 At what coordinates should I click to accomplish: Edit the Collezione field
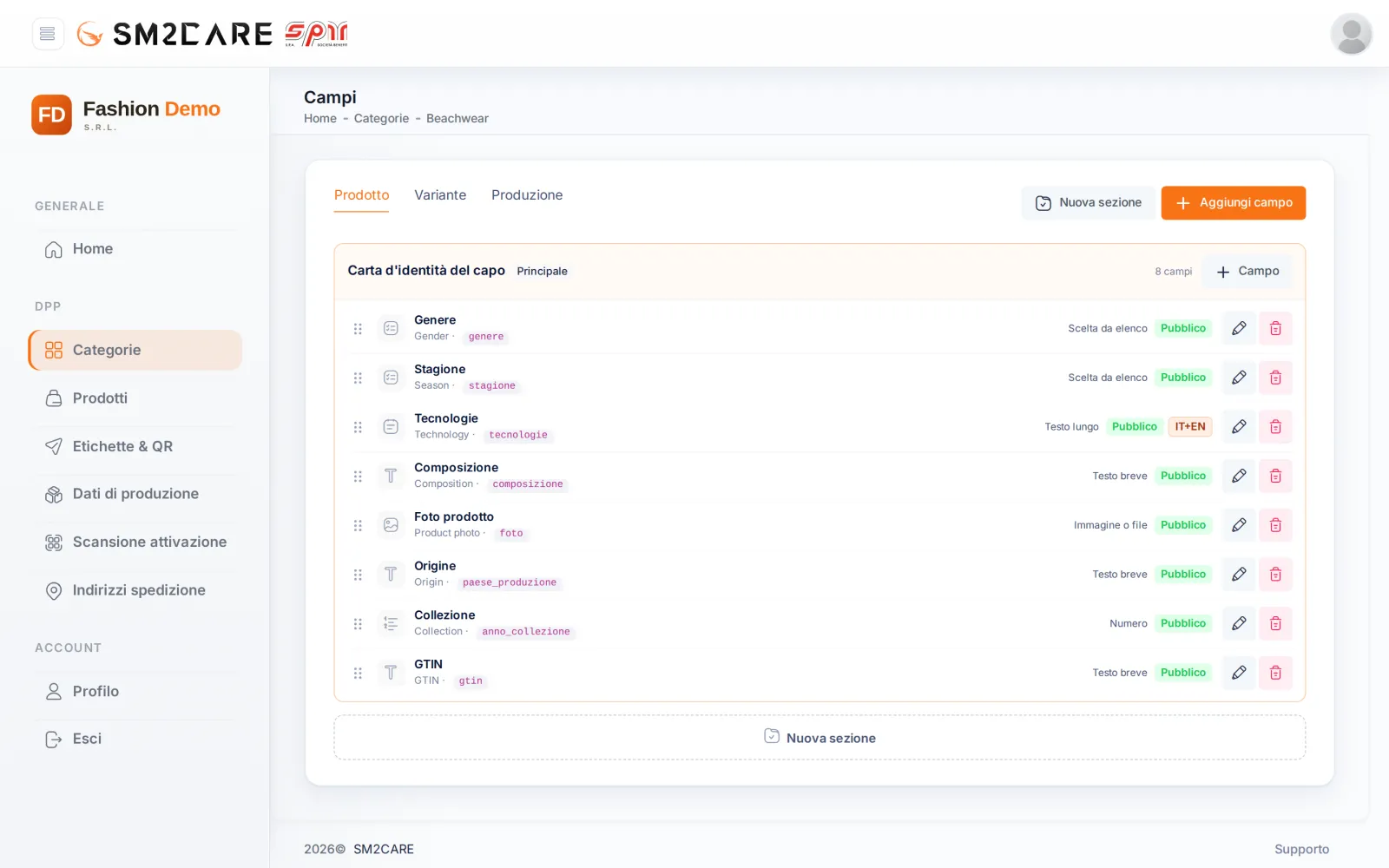click(x=1239, y=623)
